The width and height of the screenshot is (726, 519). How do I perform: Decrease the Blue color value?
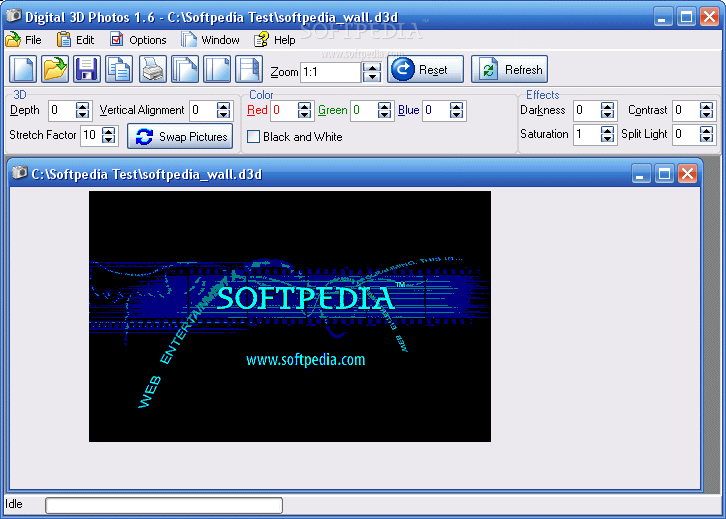(x=456, y=114)
